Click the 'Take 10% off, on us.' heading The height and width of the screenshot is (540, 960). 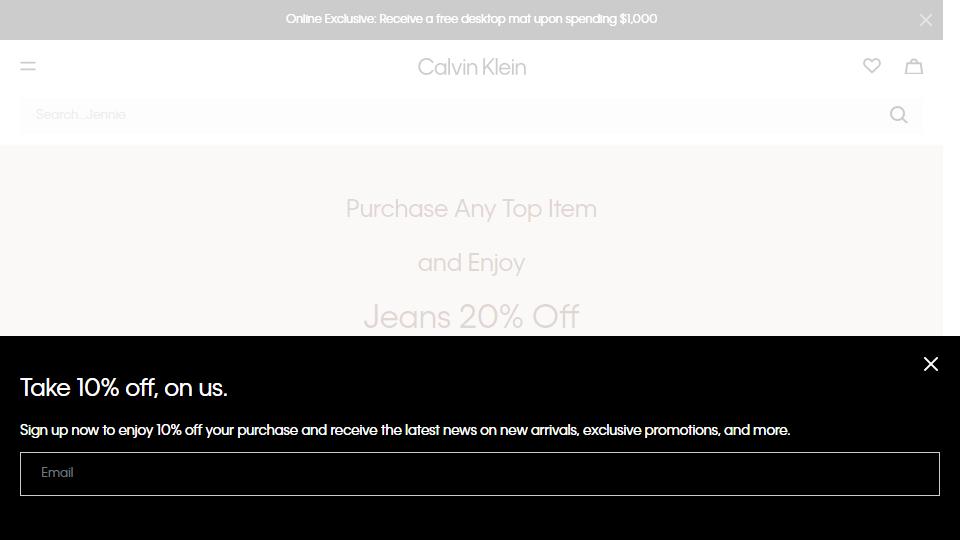[x=124, y=388]
